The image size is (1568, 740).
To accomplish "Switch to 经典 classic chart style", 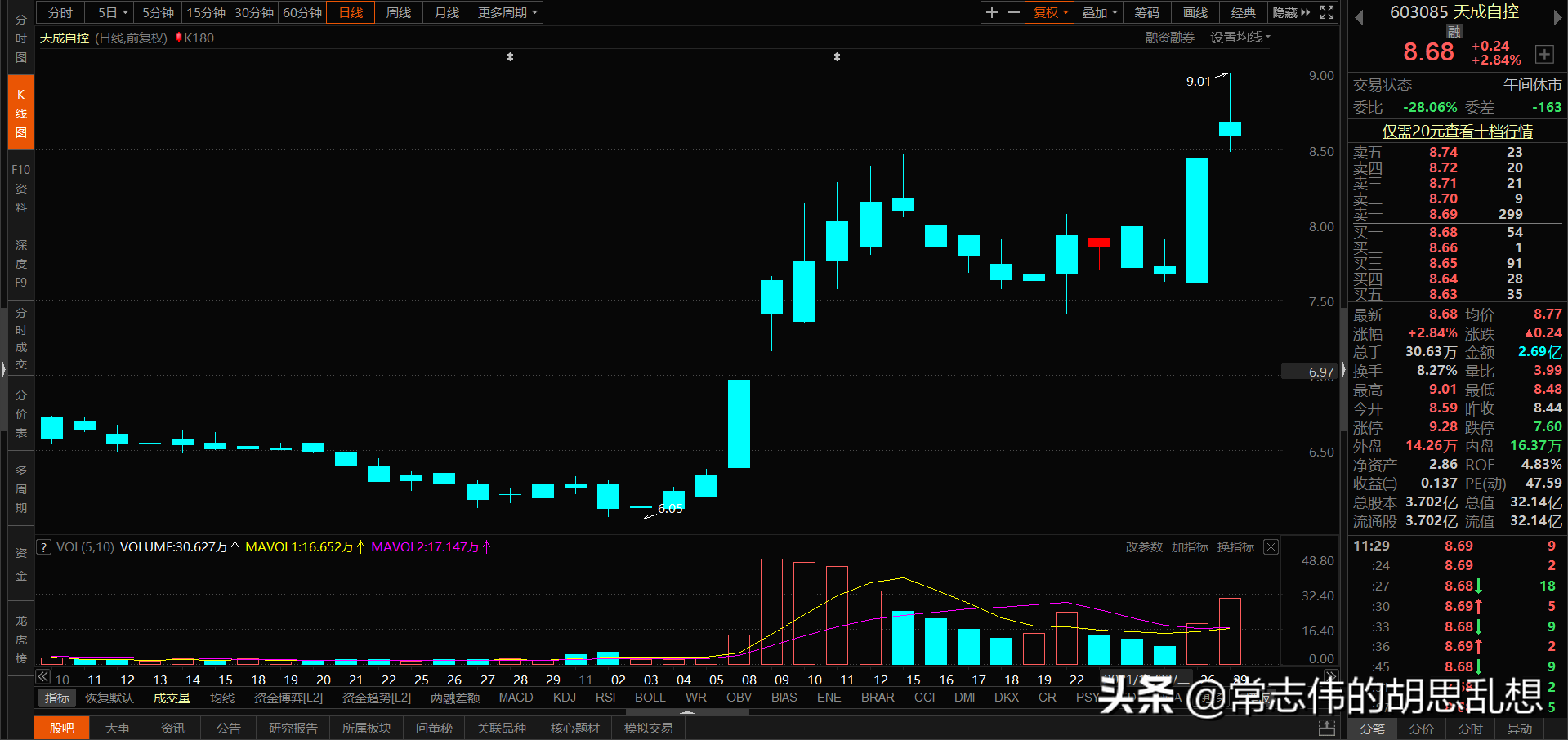I will click(1243, 12).
